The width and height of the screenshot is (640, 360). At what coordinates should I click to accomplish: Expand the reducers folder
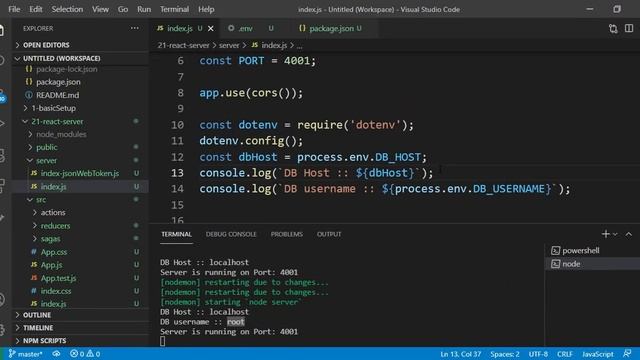coord(55,226)
